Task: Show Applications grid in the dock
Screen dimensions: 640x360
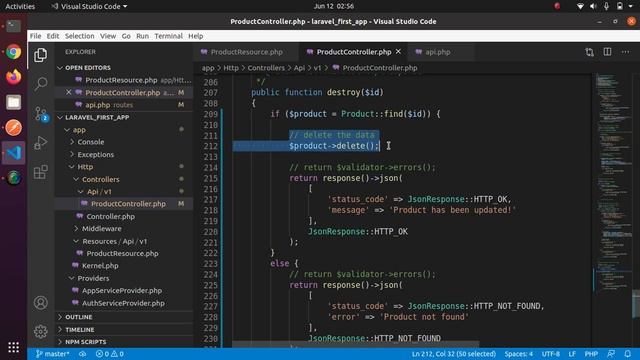Action: point(13,347)
